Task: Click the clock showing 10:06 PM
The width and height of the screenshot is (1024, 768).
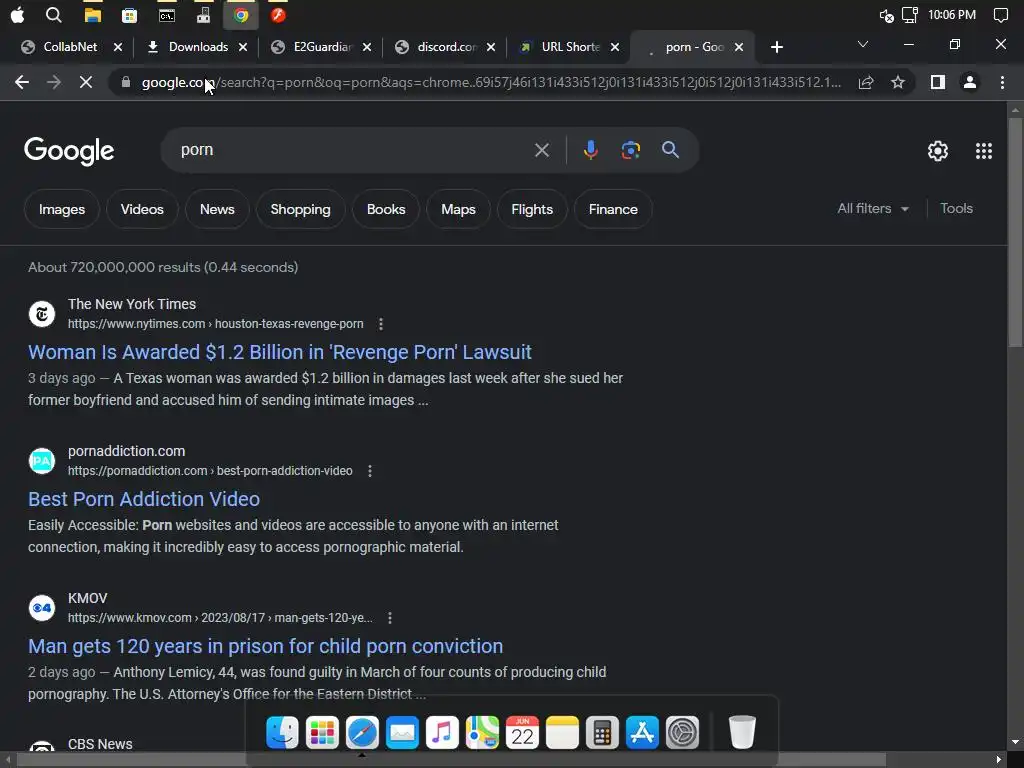Action: click(952, 15)
